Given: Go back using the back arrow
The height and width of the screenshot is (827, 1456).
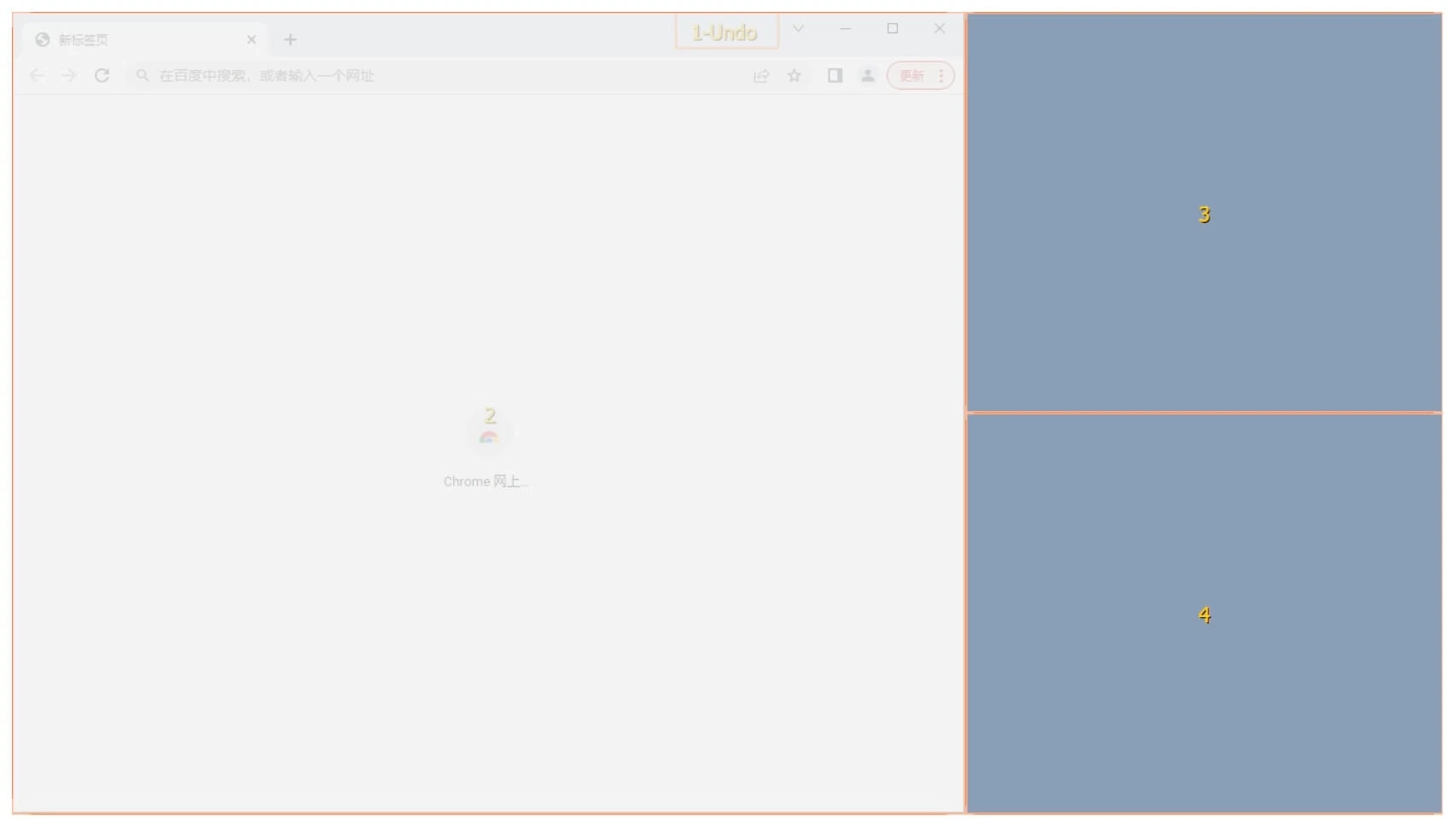Looking at the screenshot, I should pyautogui.click(x=37, y=76).
